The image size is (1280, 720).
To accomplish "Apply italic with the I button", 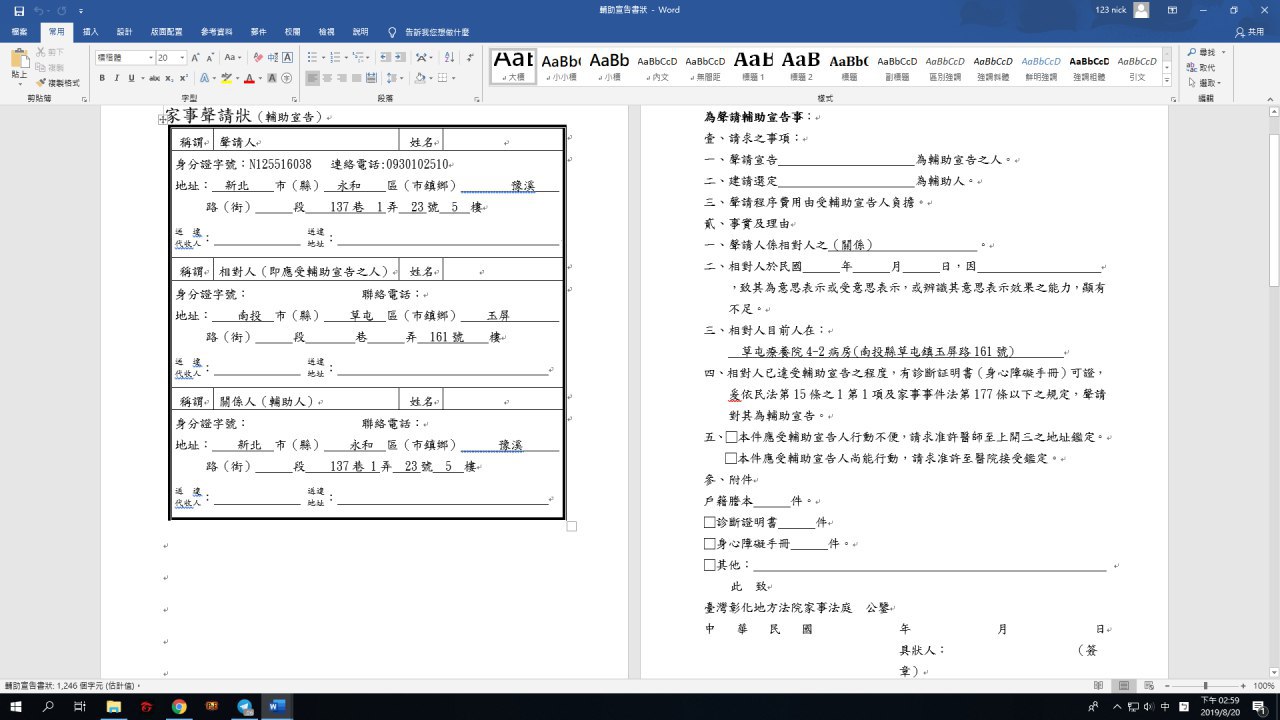I will (x=117, y=78).
